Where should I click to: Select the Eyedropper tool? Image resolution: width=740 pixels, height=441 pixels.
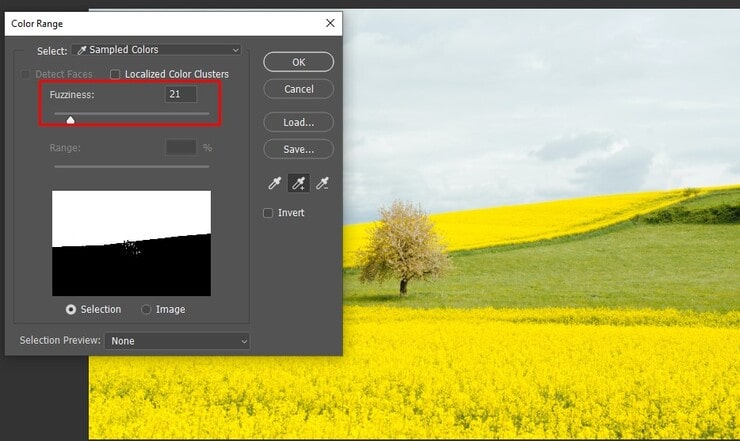(275, 183)
